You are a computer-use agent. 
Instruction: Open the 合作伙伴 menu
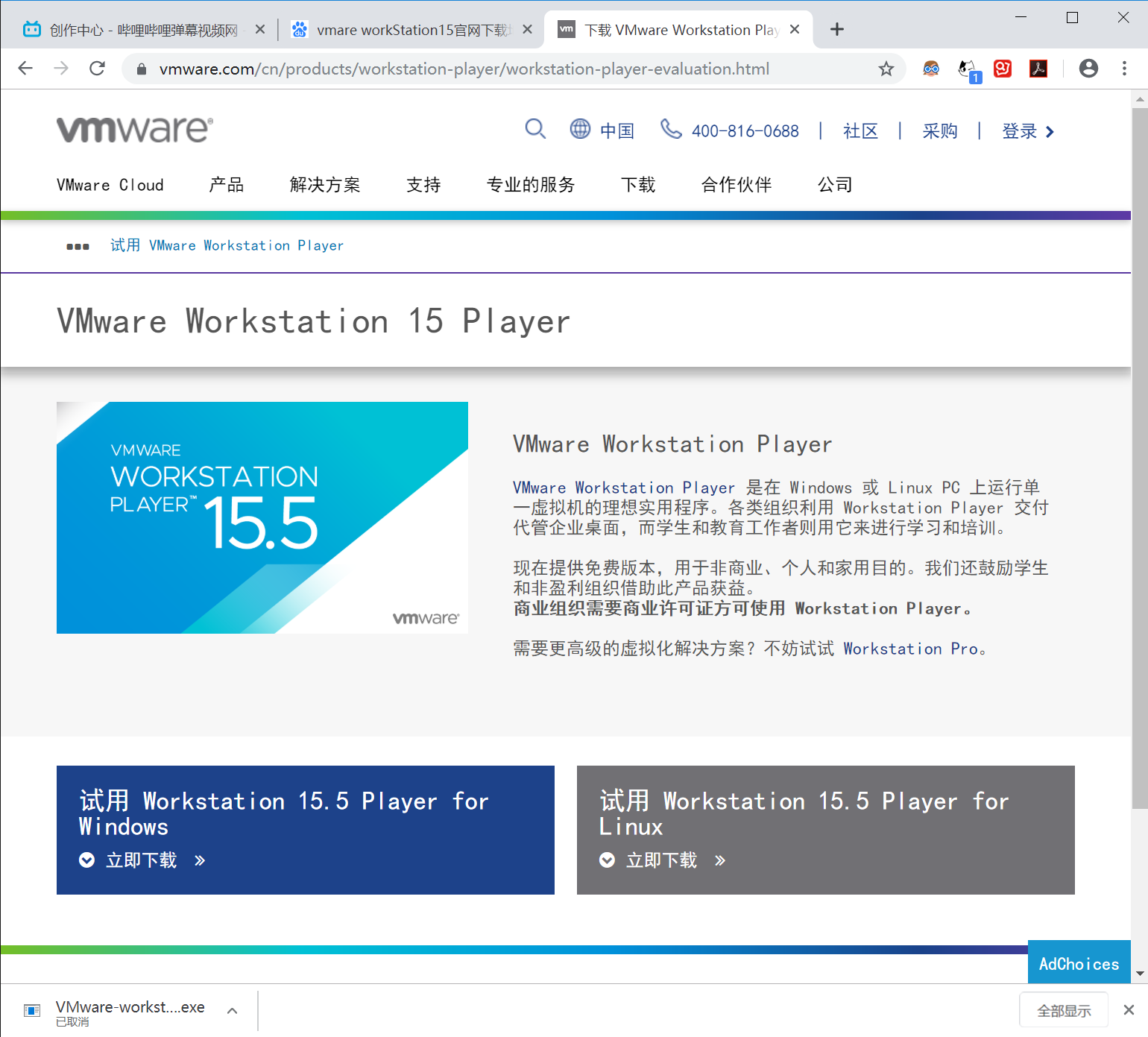(x=737, y=185)
